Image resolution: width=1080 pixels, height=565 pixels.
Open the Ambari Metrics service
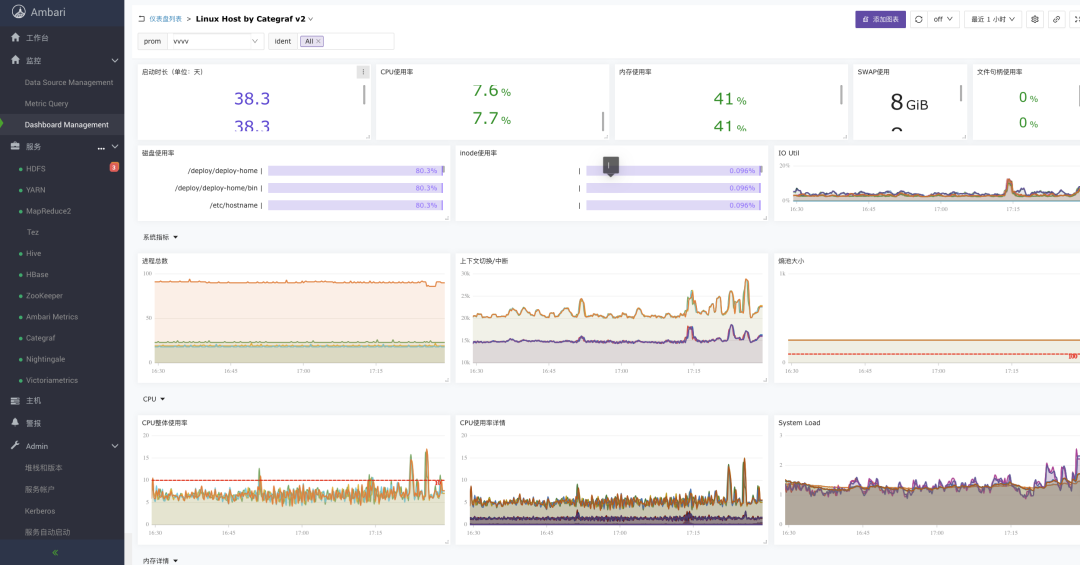[52, 317]
